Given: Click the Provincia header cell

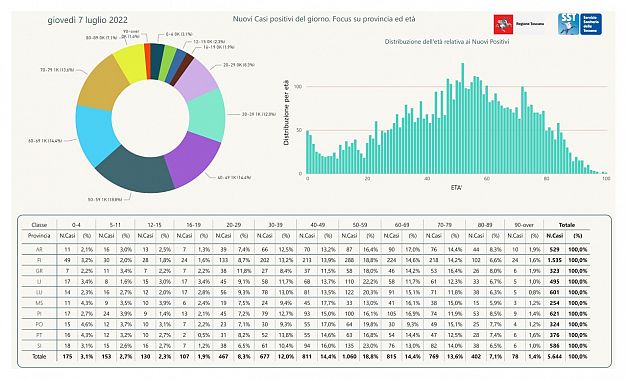Looking at the screenshot, I should [39, 236].
